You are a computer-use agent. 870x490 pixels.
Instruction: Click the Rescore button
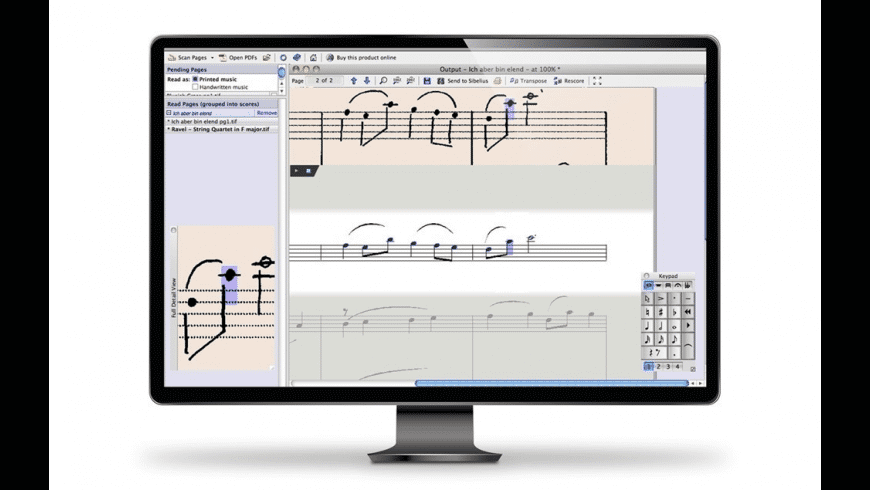[x=569, y=80]
